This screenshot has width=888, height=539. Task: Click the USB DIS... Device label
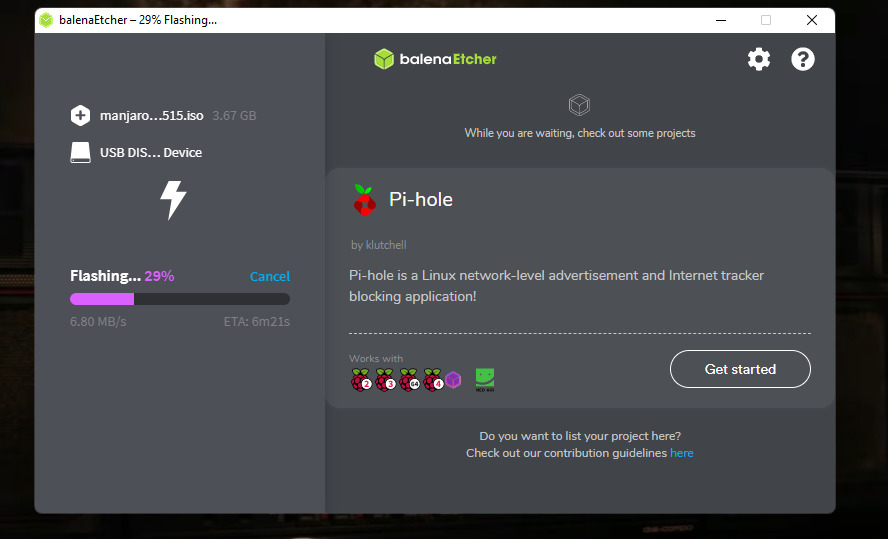[151, 152]
